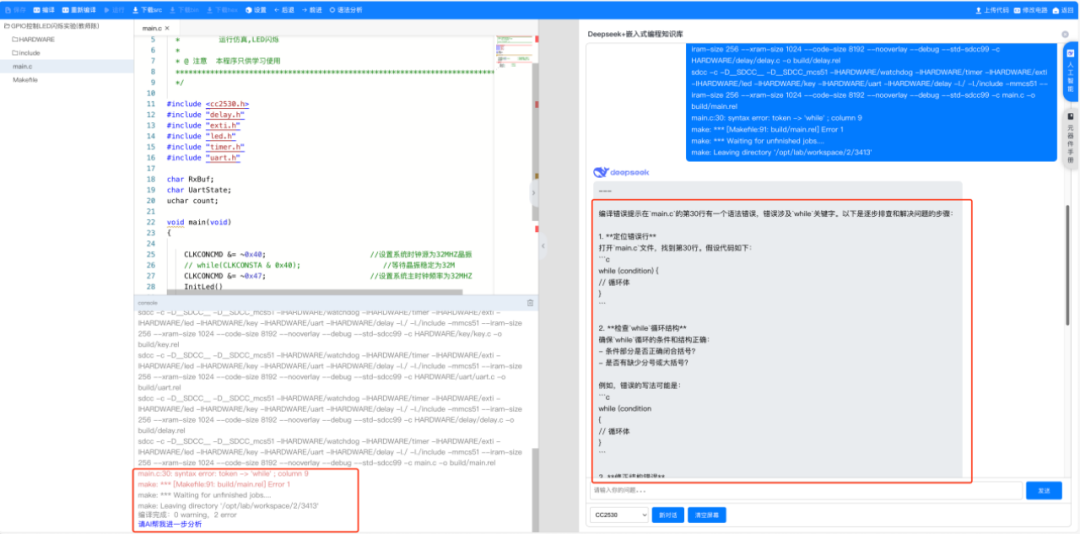Click 请AI帮我进一步分析 link

point(169,524)
